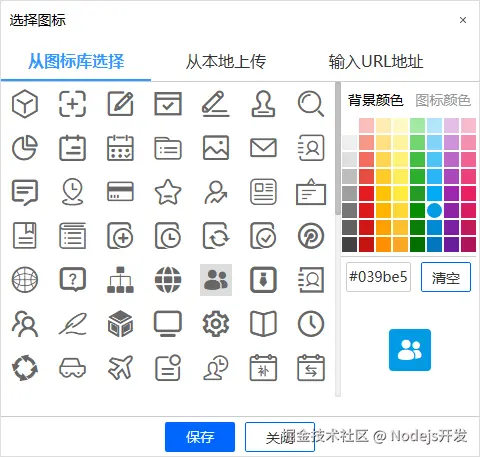Choose the add-selection plus bracket icon
The width and height of the screenshot is (480, 457).
[x=72, y=104]
